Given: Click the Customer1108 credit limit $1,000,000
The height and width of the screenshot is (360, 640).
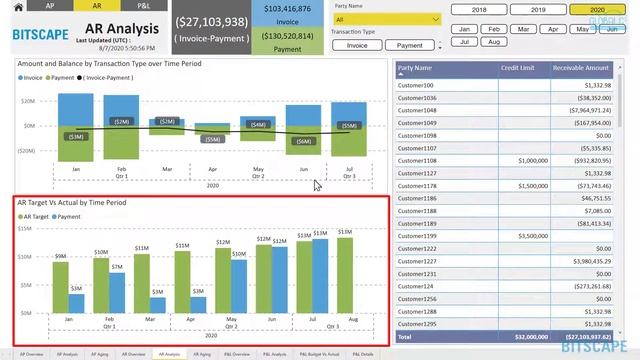Looking at the screenshot, I should (x=533, y=161).
